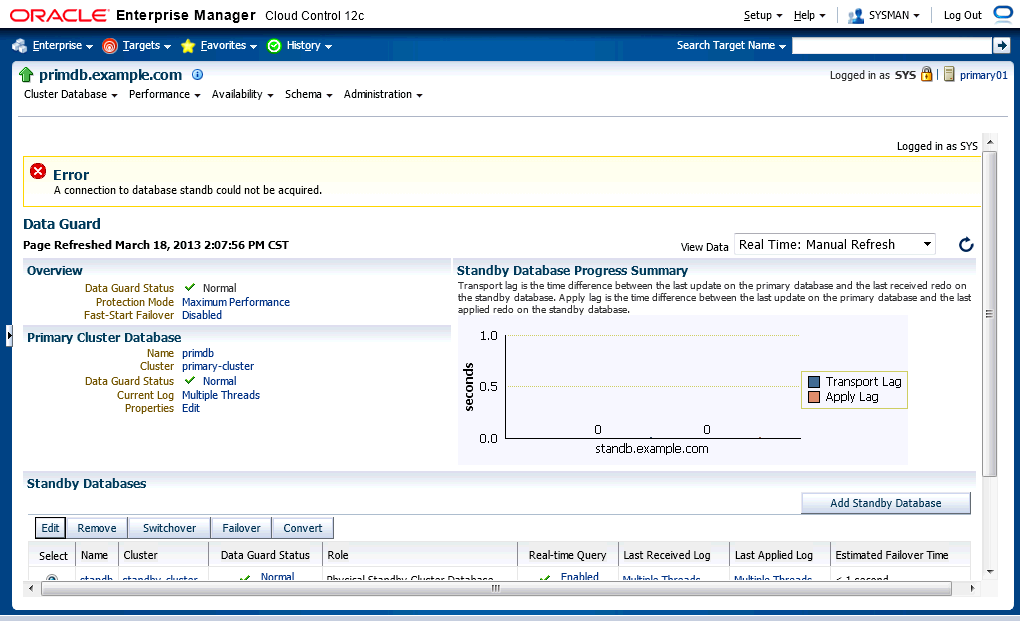Click the Transport Lag legend swatch
1020x621 pixels.
coord(814,382)
